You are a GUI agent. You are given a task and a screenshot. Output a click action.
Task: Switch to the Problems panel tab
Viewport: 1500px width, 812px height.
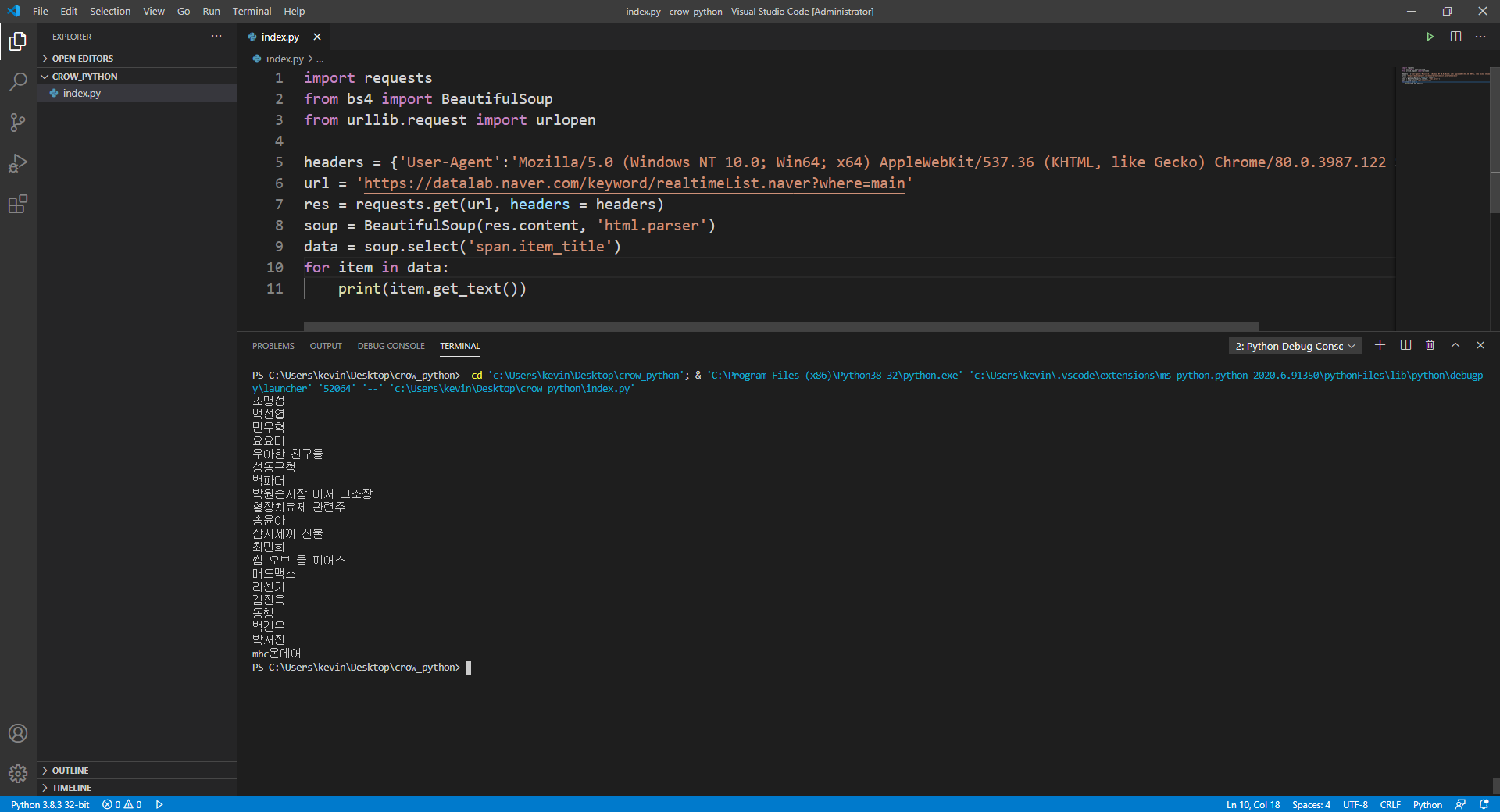click(x=273, y=346)
